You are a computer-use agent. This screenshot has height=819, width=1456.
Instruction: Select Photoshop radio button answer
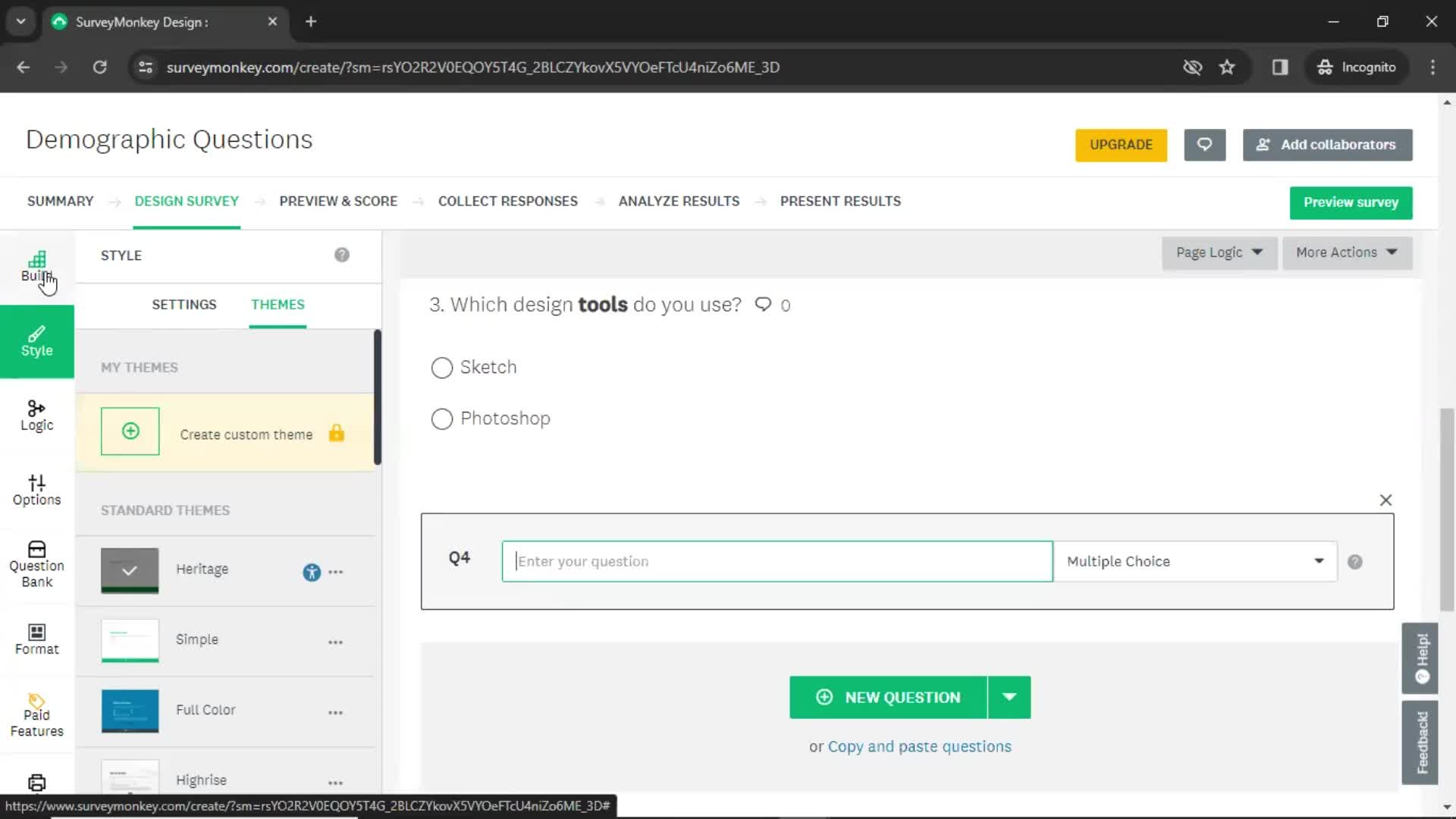coord(441,418)
